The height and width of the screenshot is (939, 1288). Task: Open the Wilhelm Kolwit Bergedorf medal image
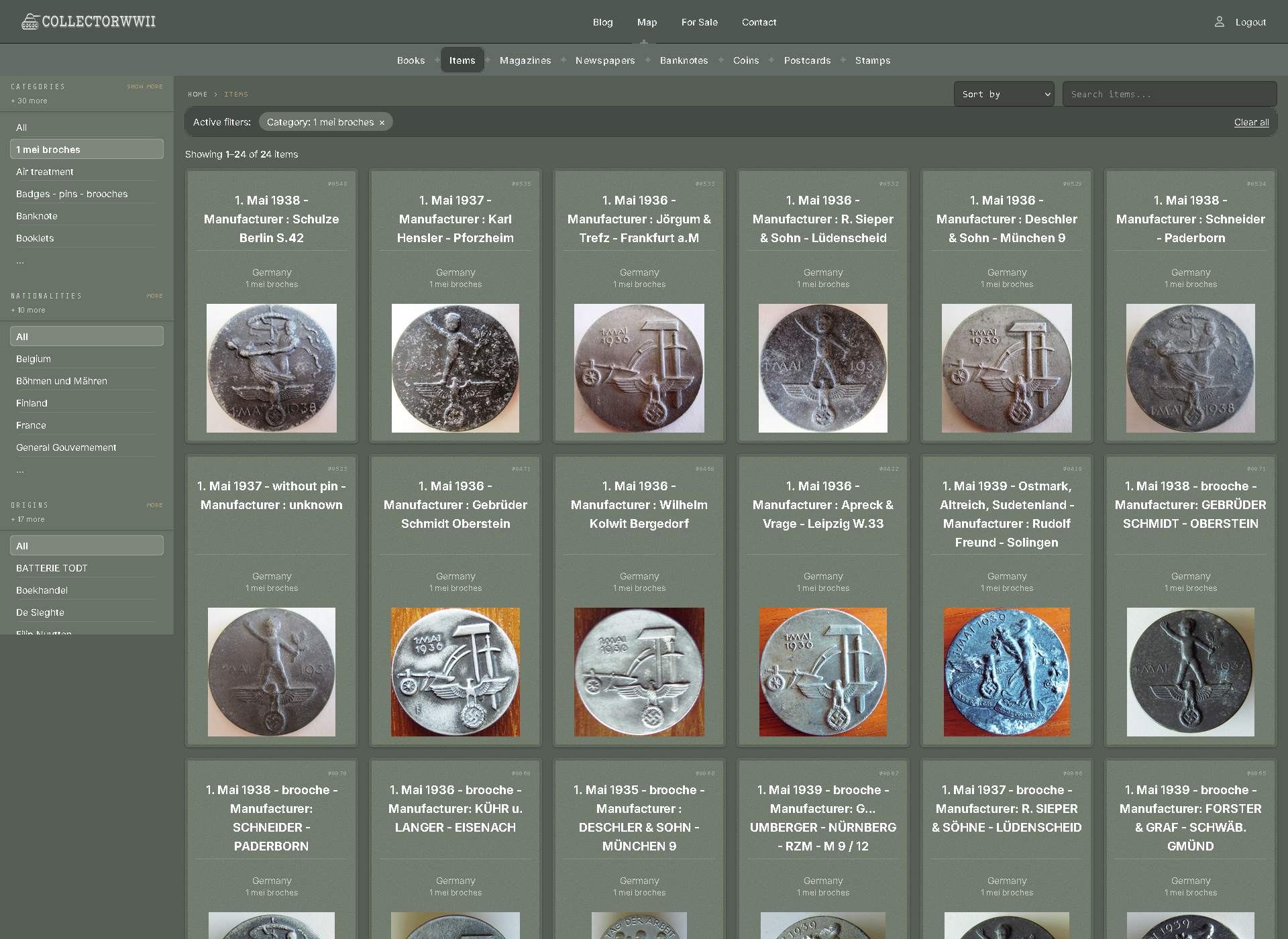[639, 671]
